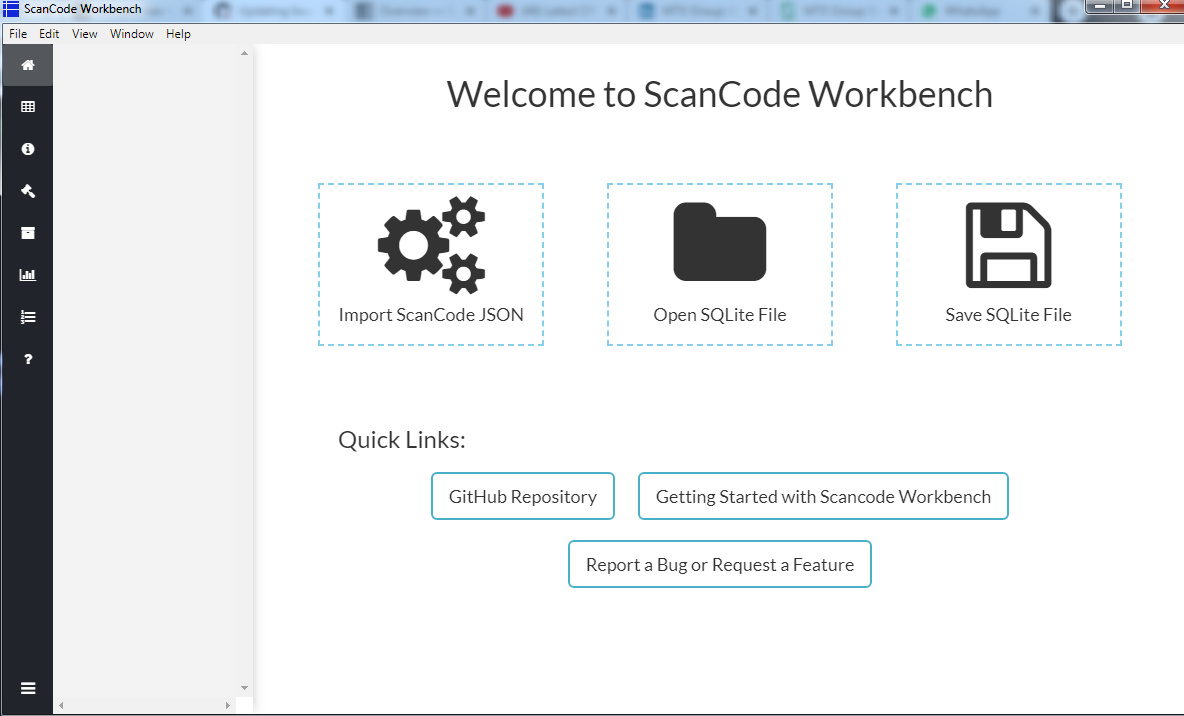Viewport: 1184px width, 716px height.
Task: Open the Table view icon in sidebar
Action: (28, 106)
